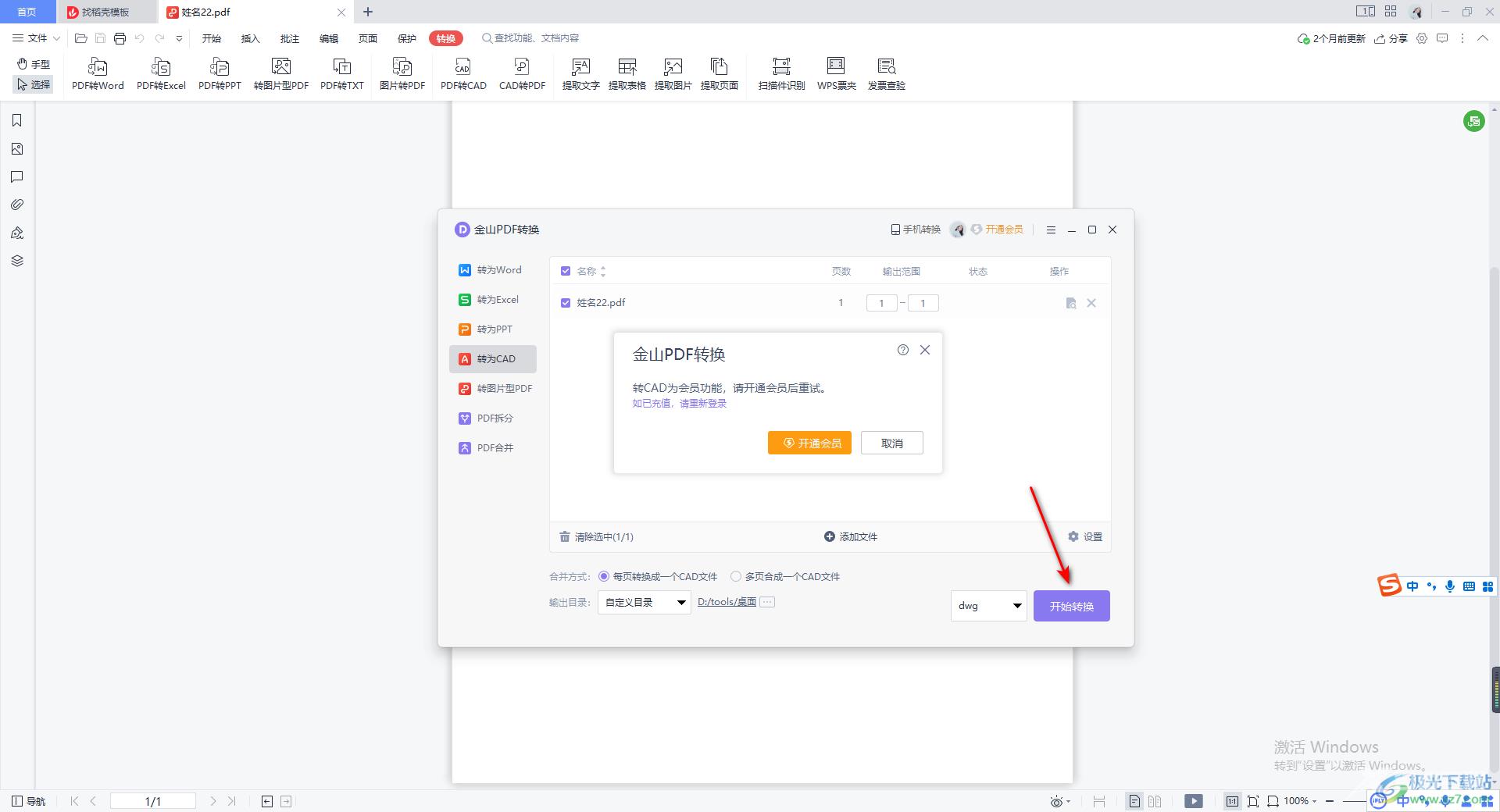Click the page number 1/1 field
Image resolution: width=1500 pixels, height=812 pixels.
(x=153, y=801)
